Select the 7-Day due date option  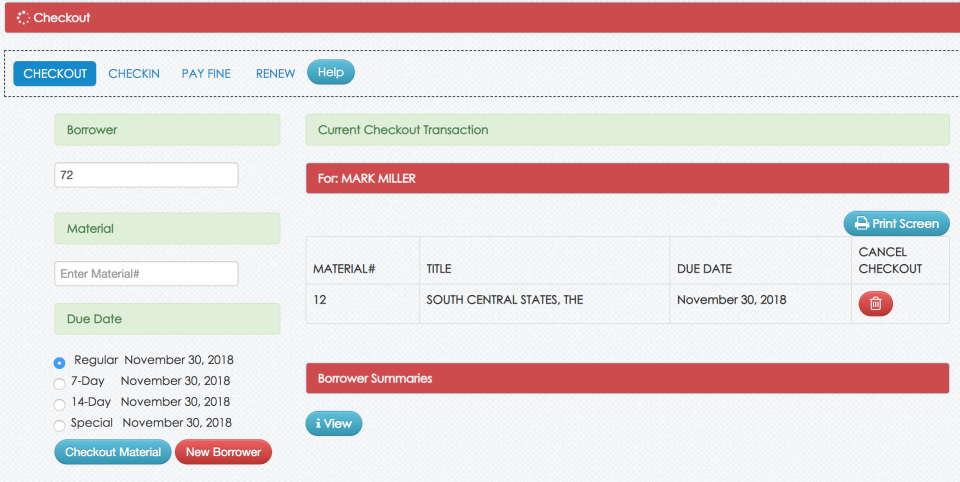[x=59, y=384]
